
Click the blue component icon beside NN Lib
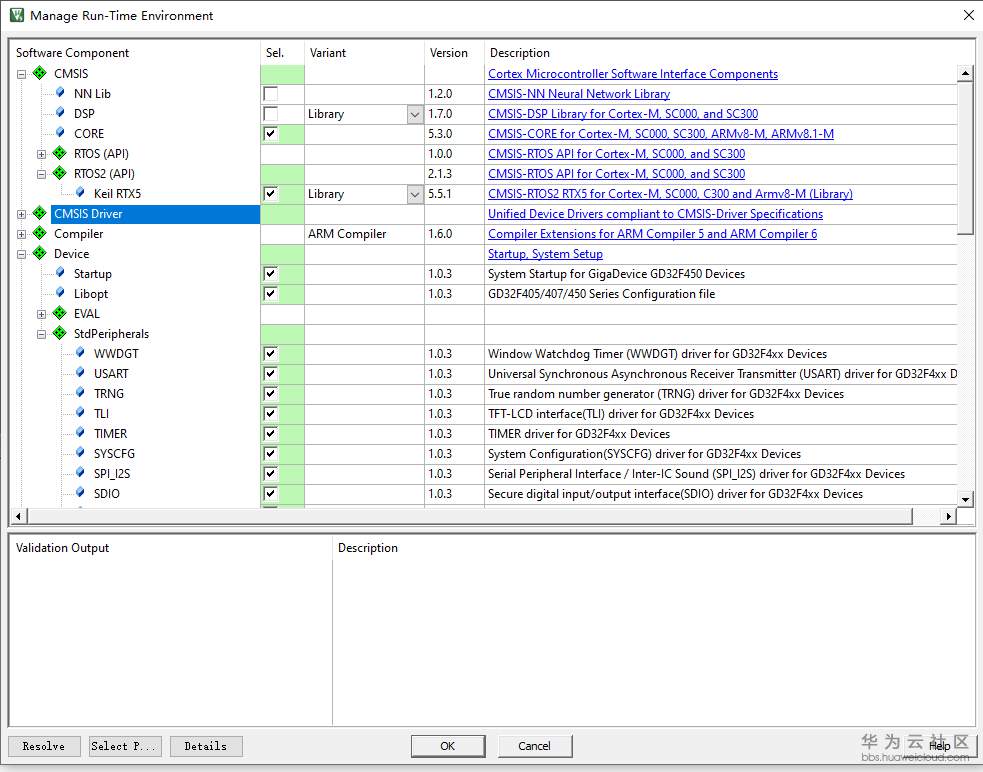tap(60, 93)
